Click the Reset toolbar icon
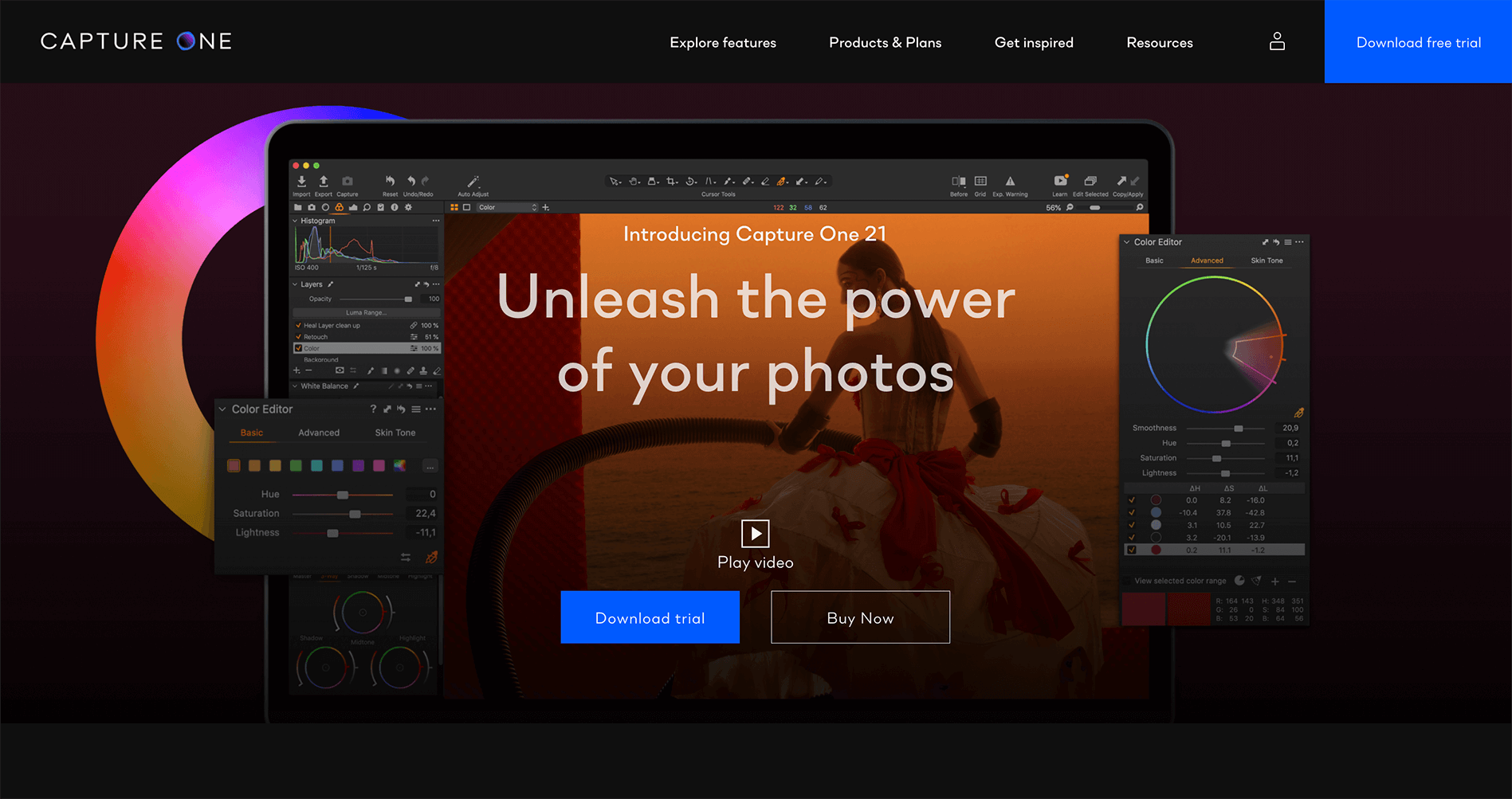1512x799 pixels. [390, 182]
